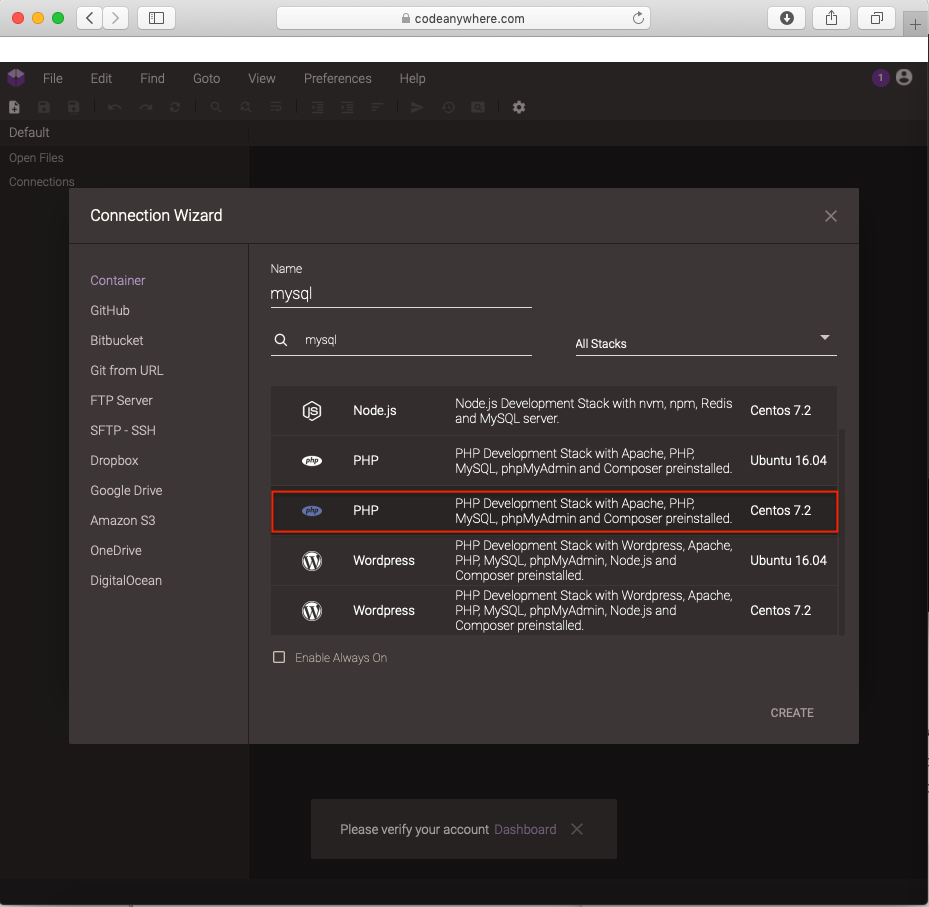Click the All Stacks dropdown arrow
This screenshot has height=907, width=929.
click(824, 338)
